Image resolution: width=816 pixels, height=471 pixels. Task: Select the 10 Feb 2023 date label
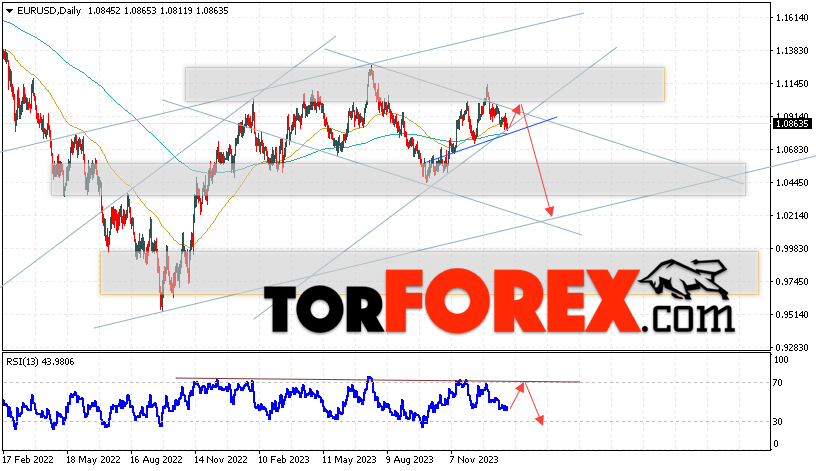point(284,460)
